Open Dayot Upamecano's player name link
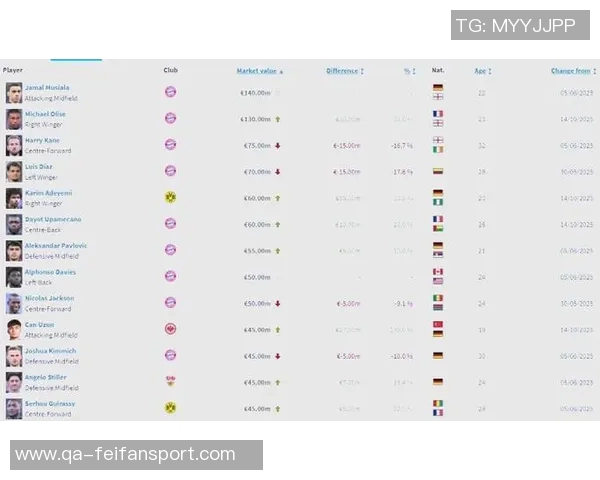The height and width of the screenshot is (480, 600). tap(53, 219)
